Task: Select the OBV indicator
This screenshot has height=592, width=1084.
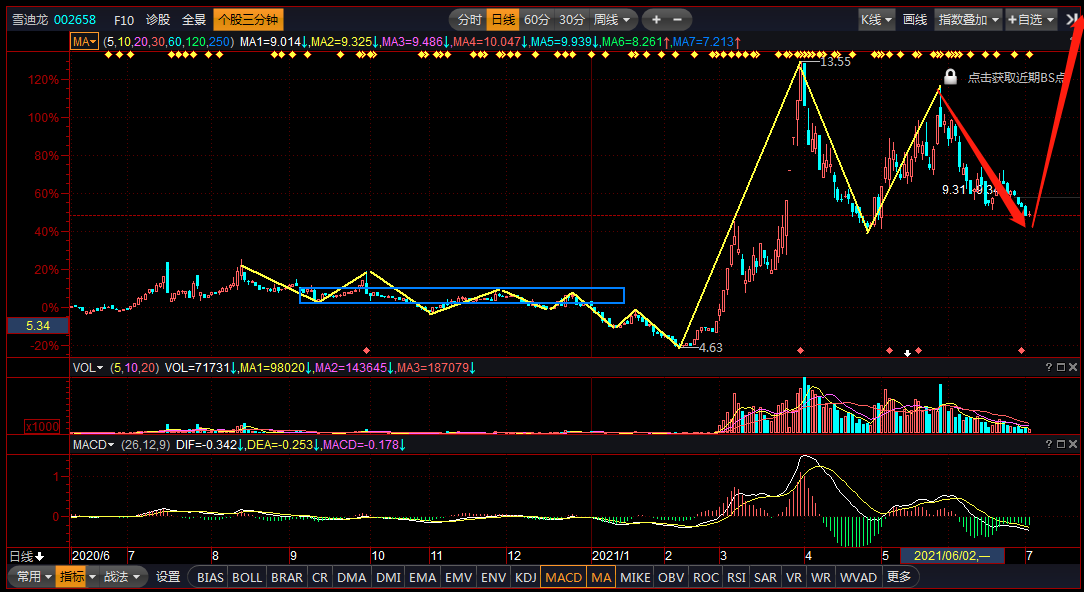Action: coord(671,577)
